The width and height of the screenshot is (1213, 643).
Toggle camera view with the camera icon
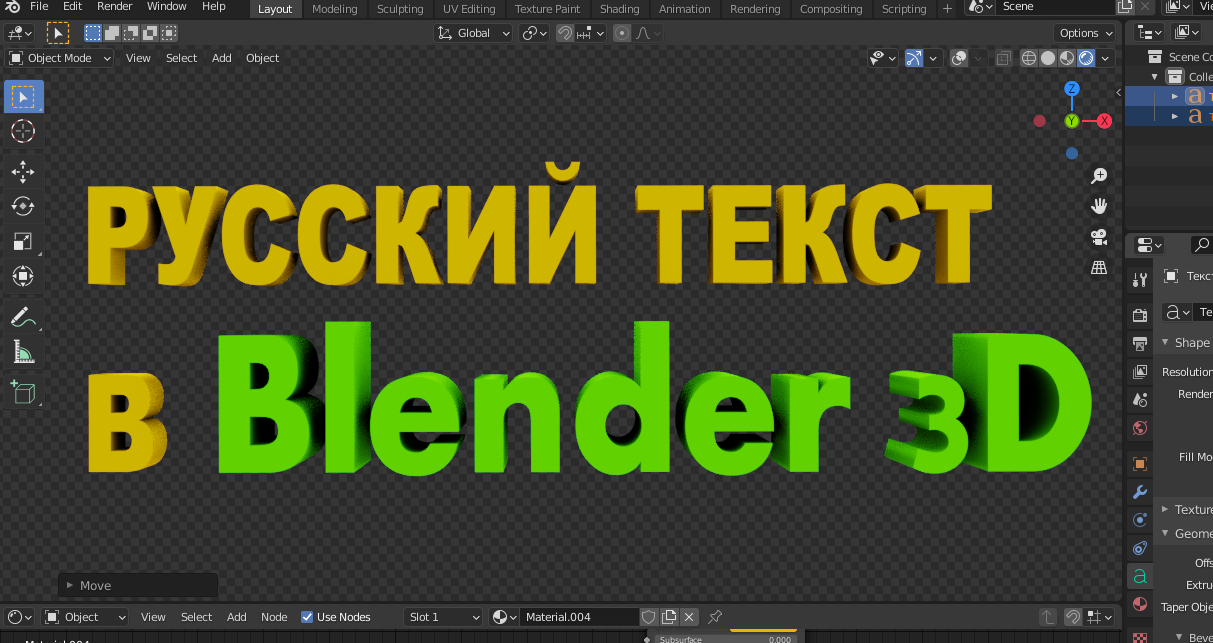coord(1099,237)
